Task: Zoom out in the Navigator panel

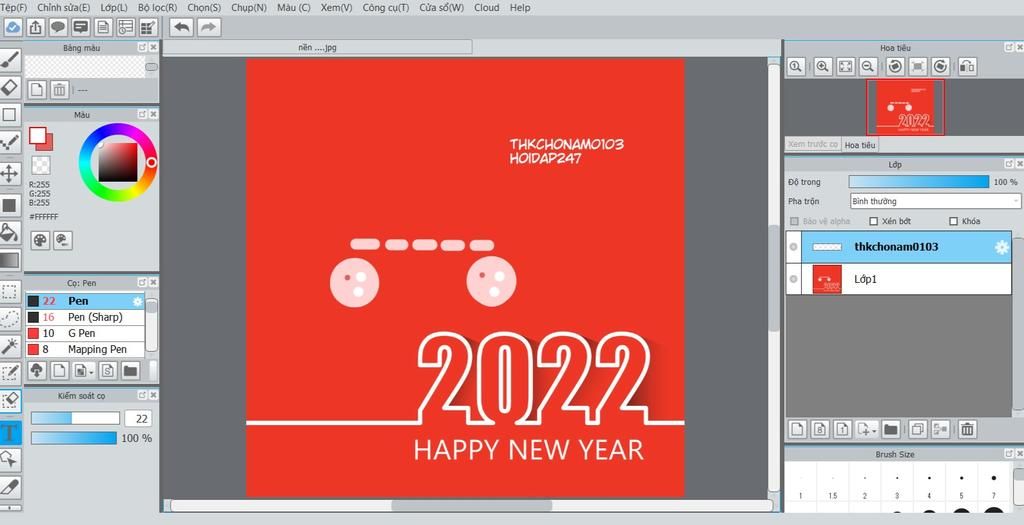Action: (x=867, y=66)
